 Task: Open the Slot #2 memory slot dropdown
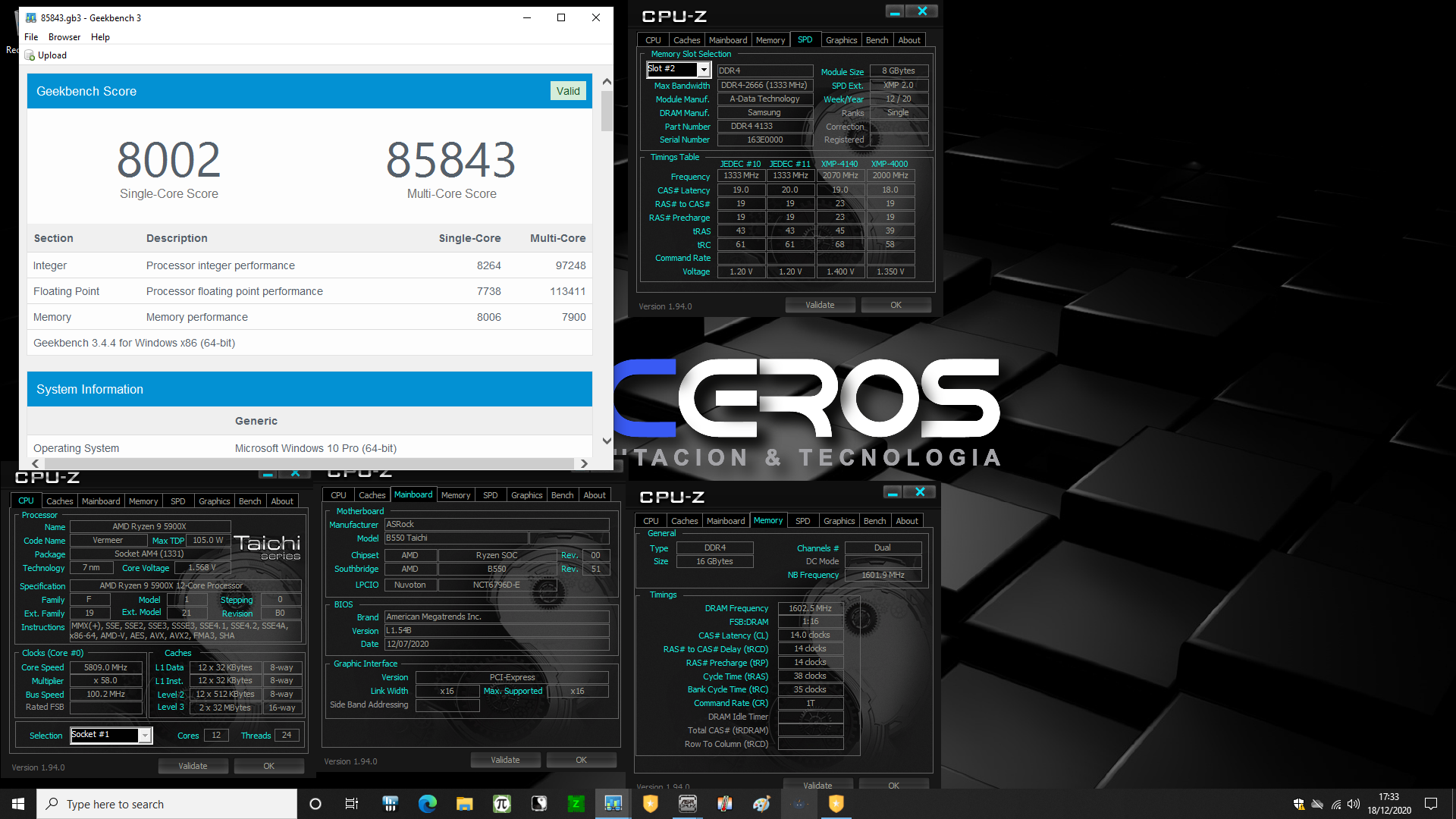(x=704, y=69)
